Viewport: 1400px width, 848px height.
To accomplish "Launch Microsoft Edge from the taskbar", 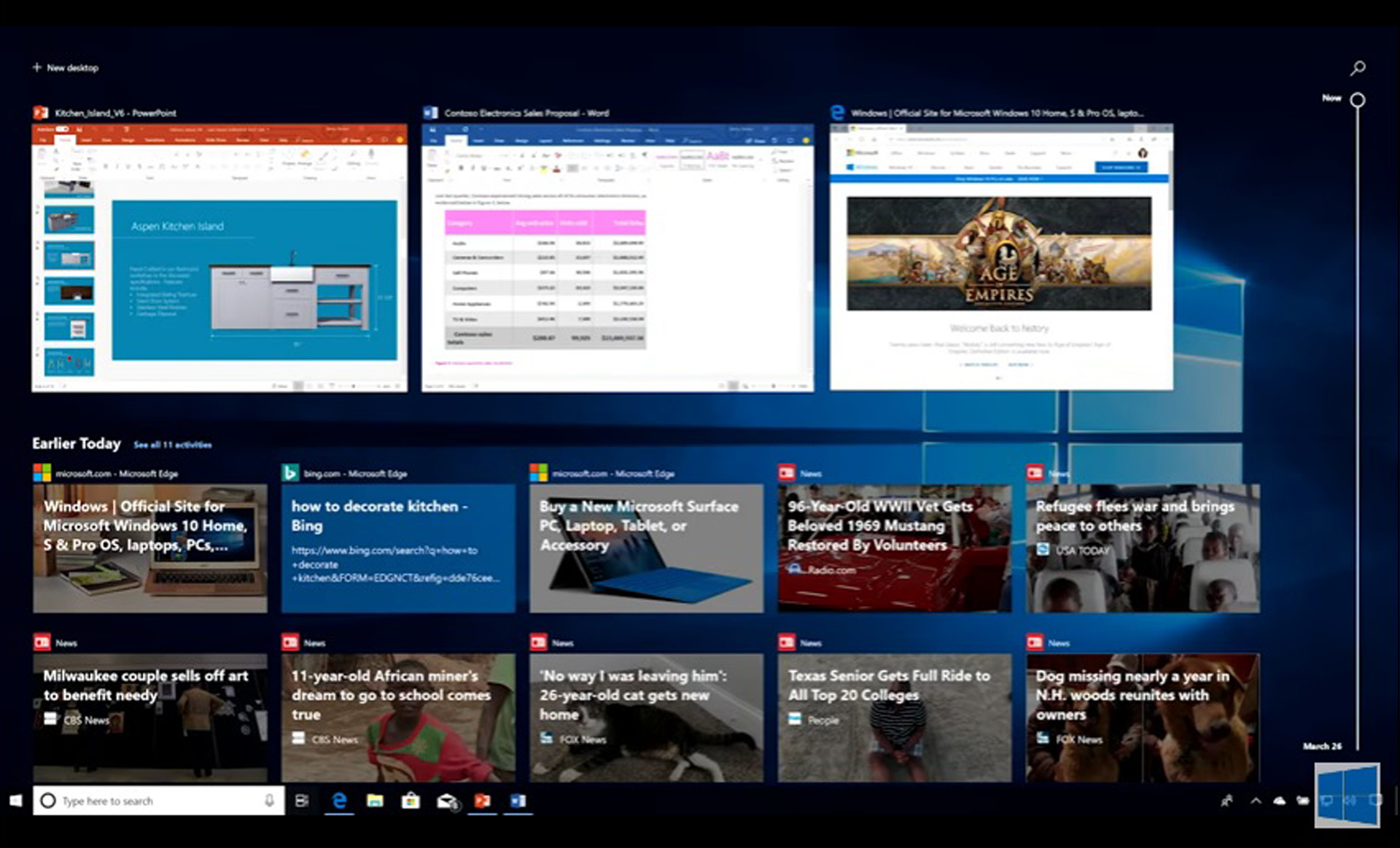I will coord(339,800).
